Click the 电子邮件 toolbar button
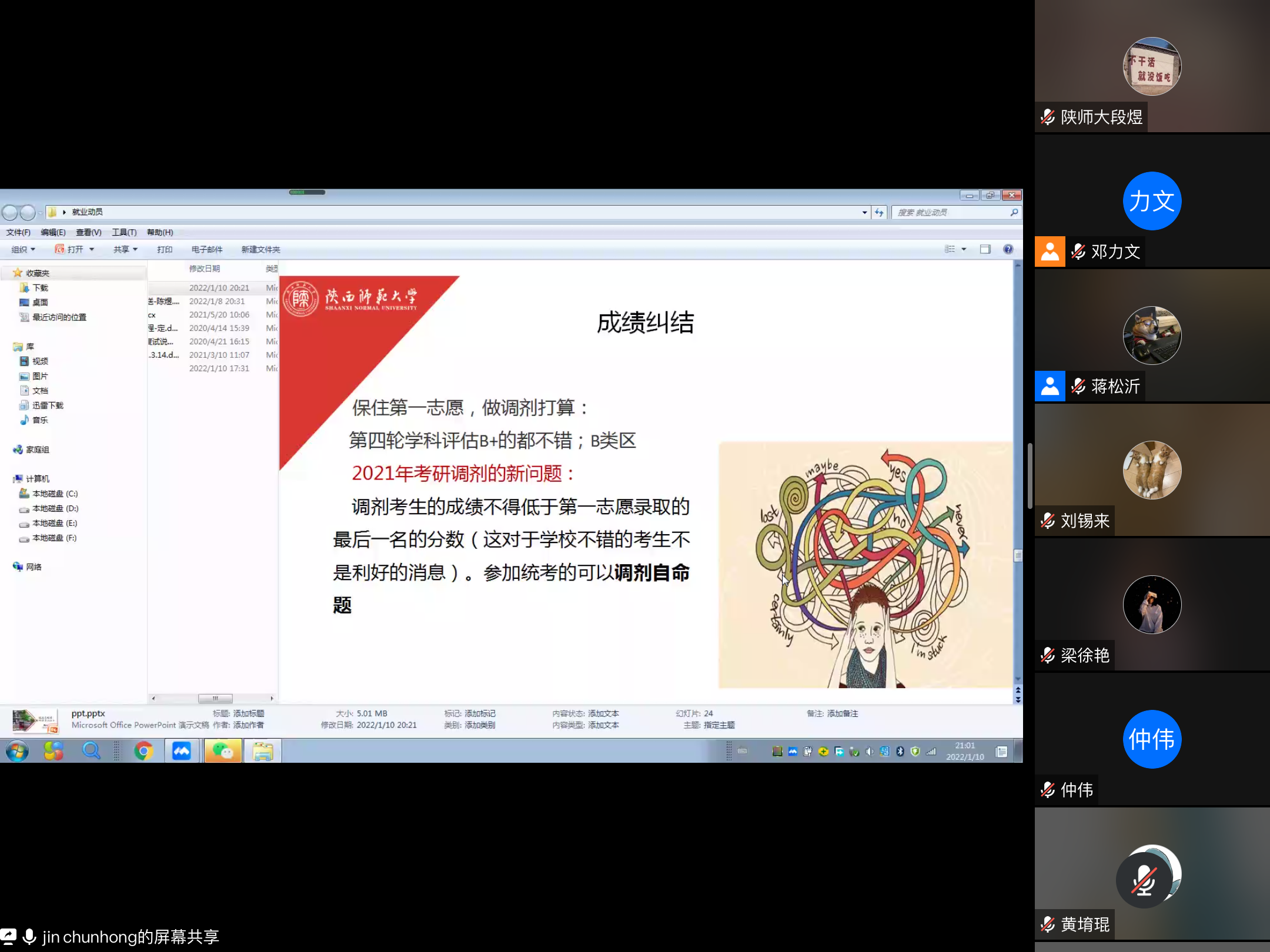The height and width of the screenshot is (952, 1270). pos(207,249)
